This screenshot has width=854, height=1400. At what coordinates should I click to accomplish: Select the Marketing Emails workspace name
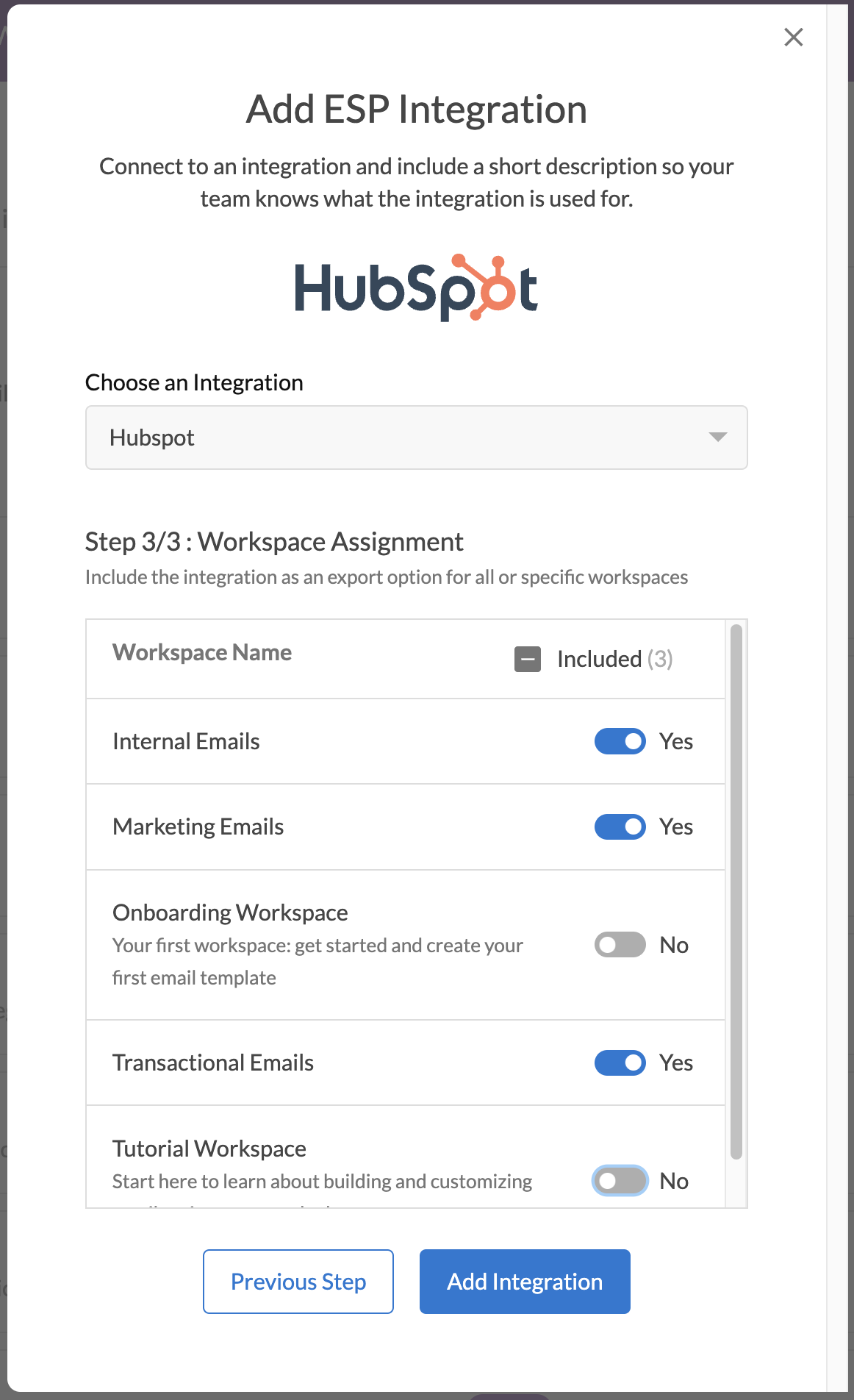pos(198,826)
